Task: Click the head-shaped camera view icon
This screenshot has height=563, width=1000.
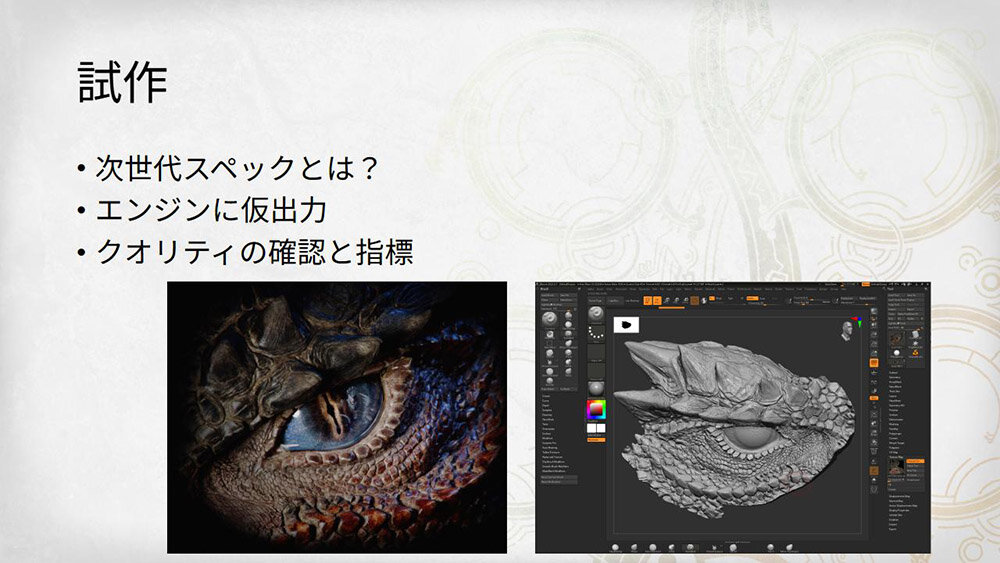Action: [847, 330]
